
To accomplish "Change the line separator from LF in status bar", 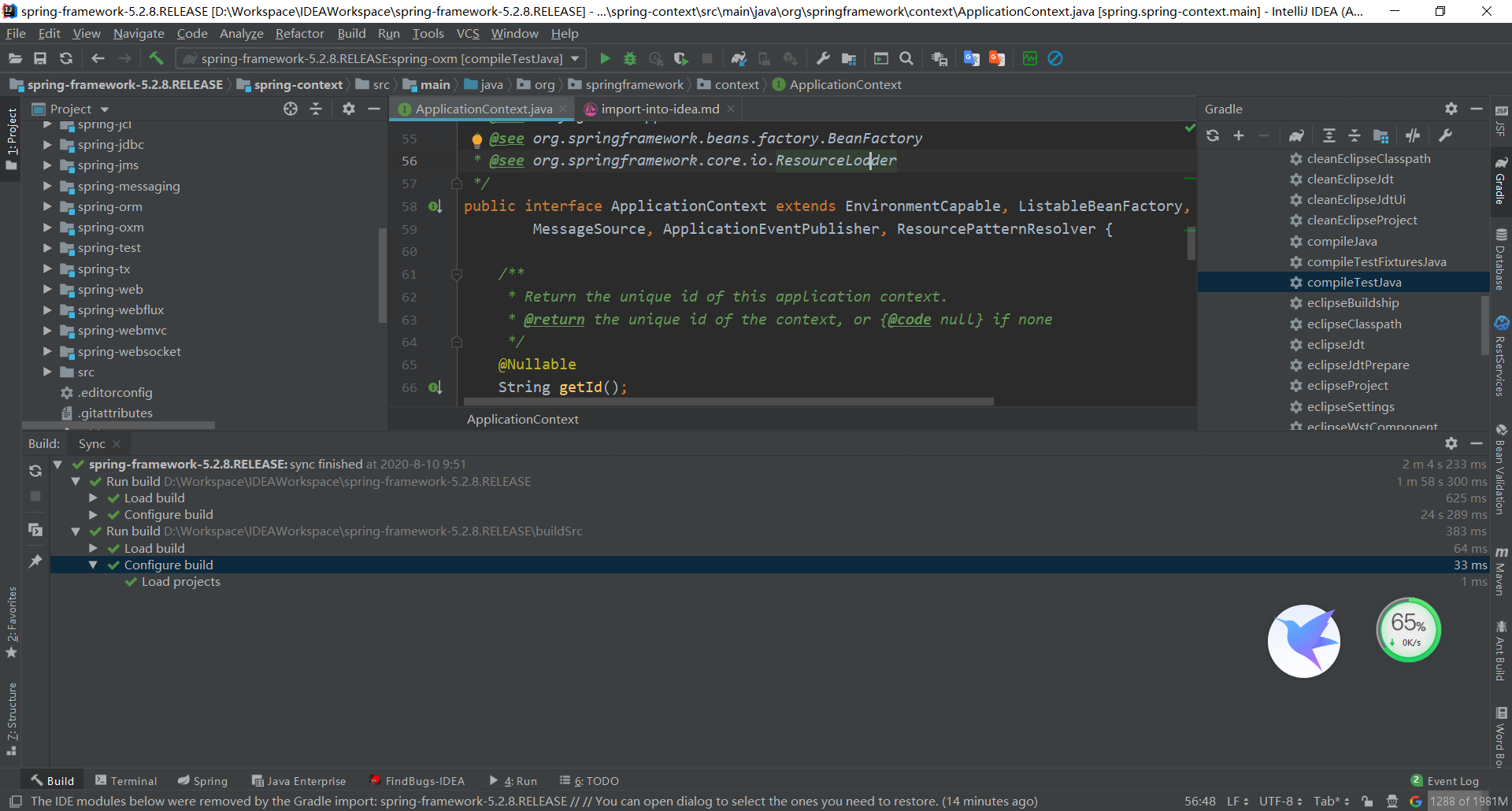I will pos(1236,801).
